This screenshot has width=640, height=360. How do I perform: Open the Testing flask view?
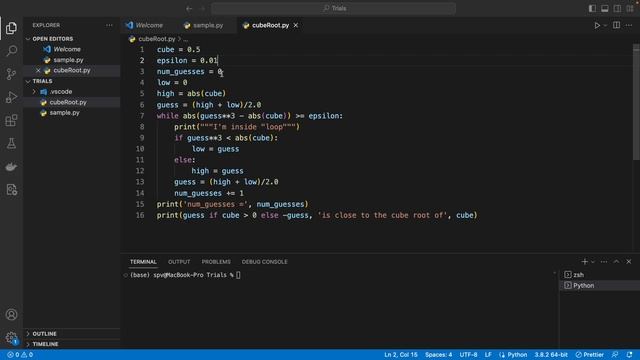(x=11, y=143)
